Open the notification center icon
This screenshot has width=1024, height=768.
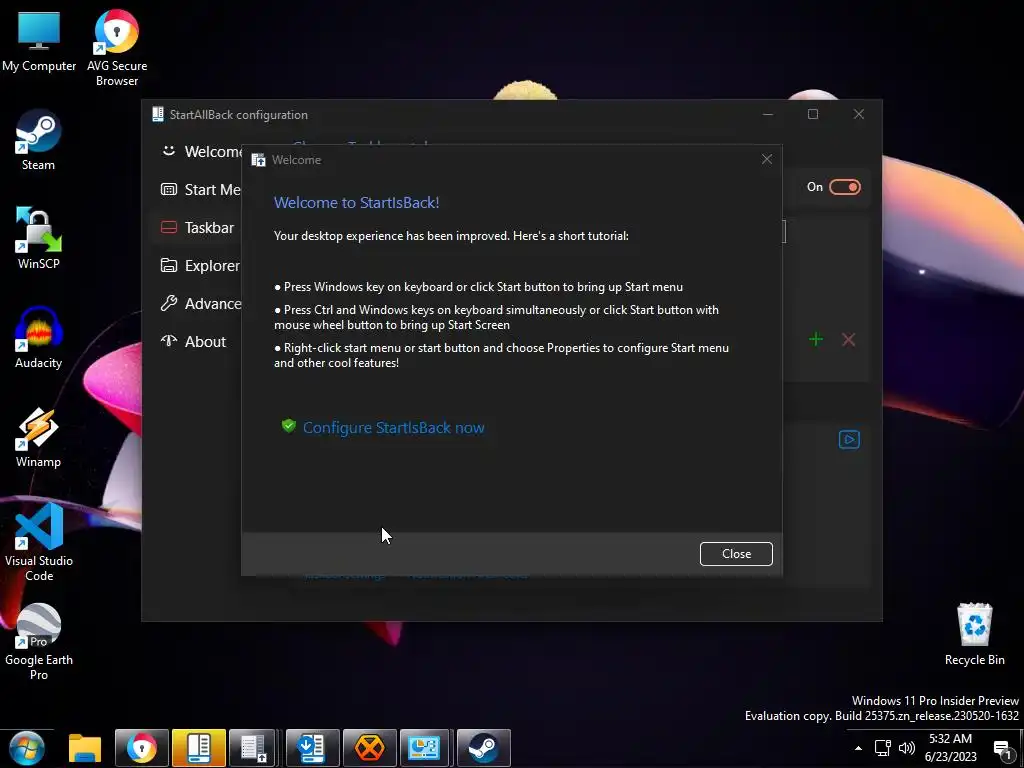1002,749
